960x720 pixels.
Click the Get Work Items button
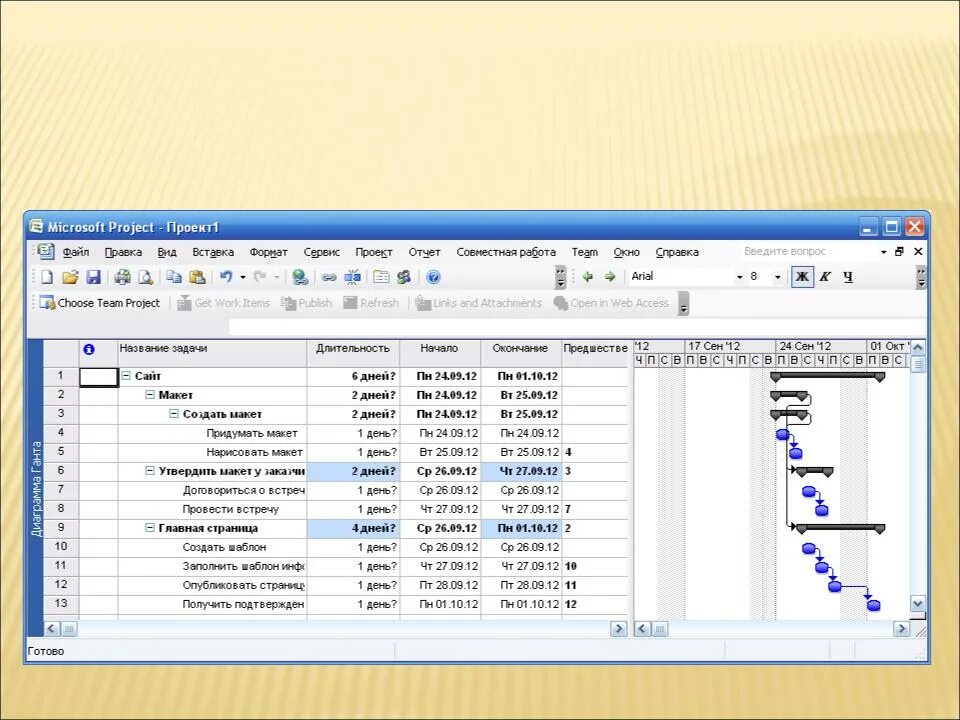223,303
